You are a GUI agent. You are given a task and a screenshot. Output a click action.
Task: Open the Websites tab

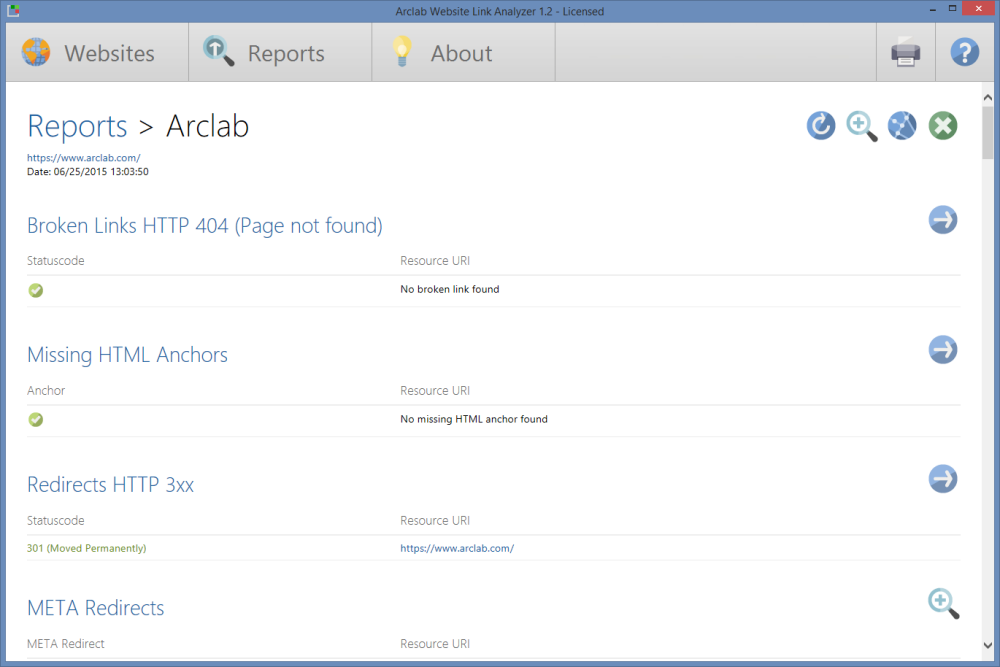click(x=97, y=53)
